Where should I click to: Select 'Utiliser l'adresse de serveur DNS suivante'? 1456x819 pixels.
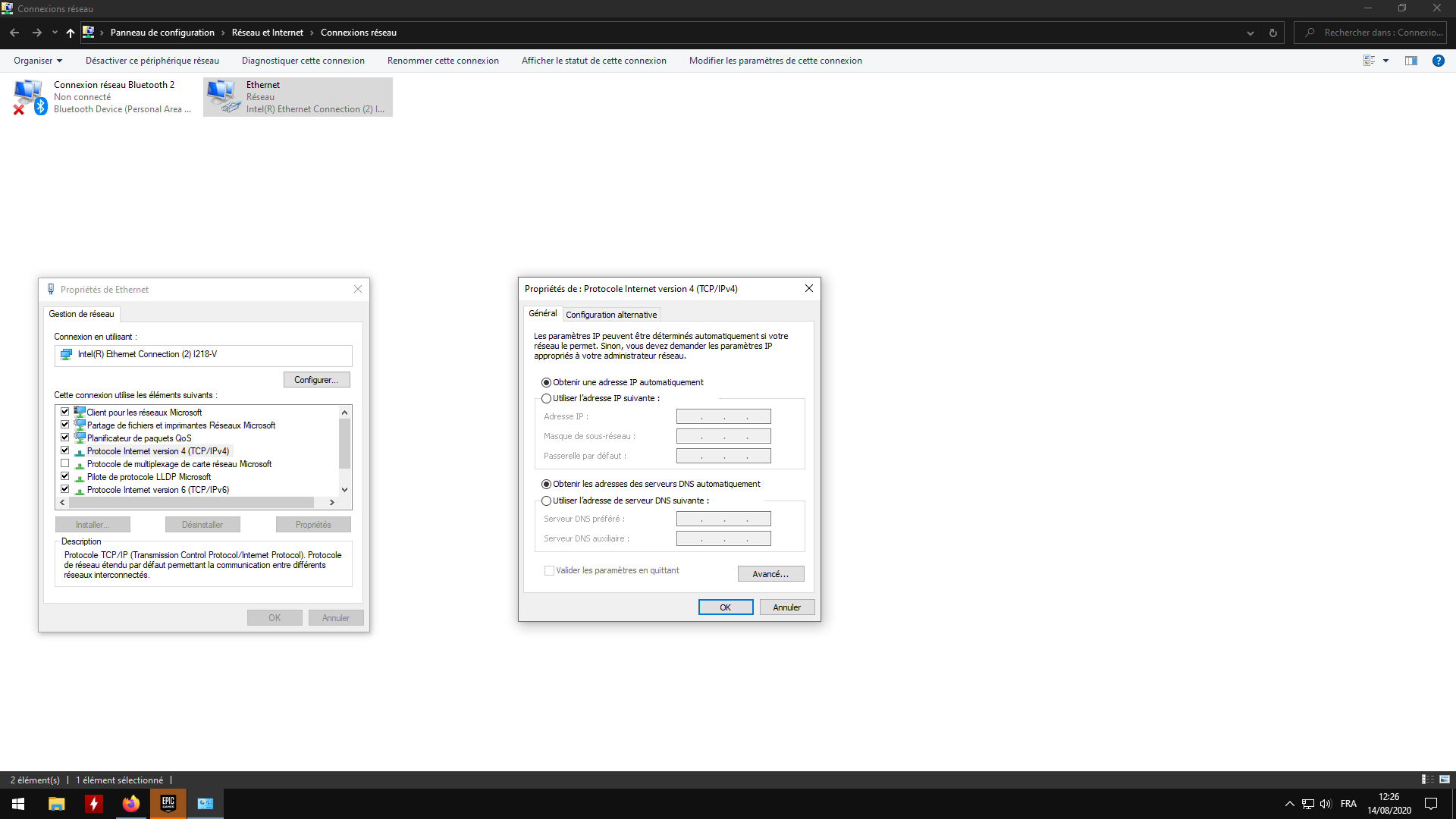coord(546,500)
